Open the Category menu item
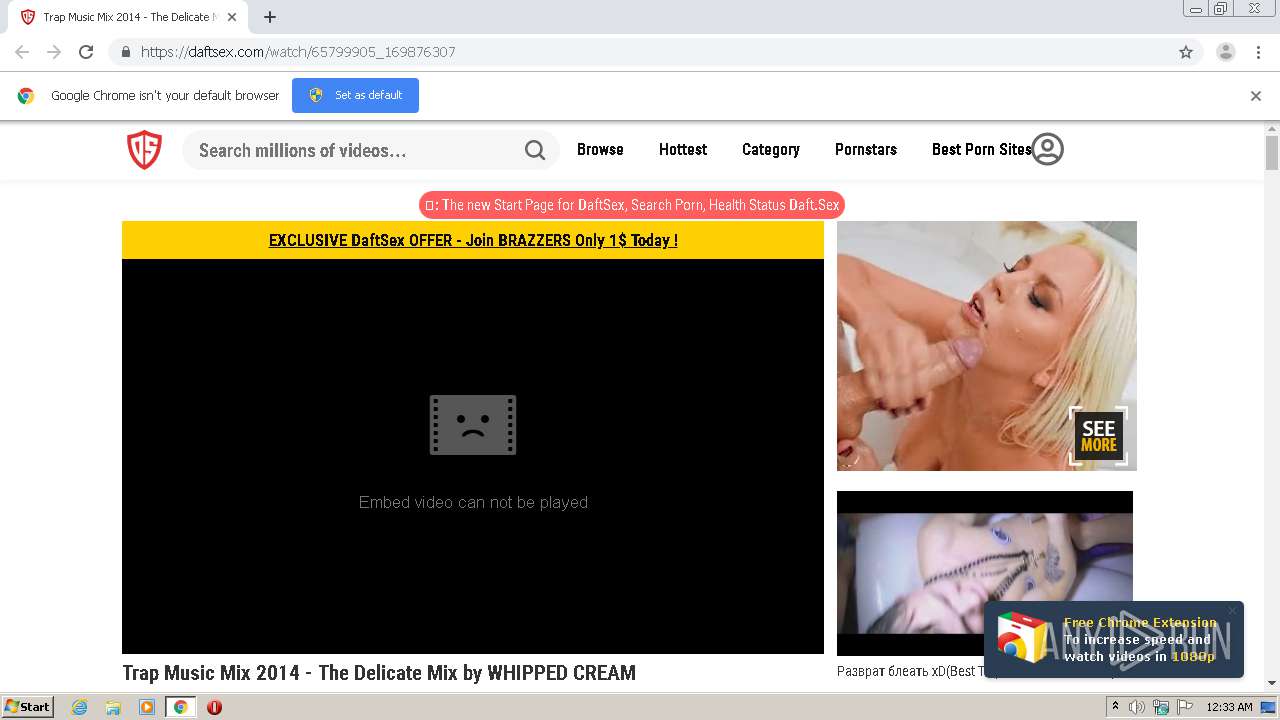The image size is (1280, 720). pos(771,149)
